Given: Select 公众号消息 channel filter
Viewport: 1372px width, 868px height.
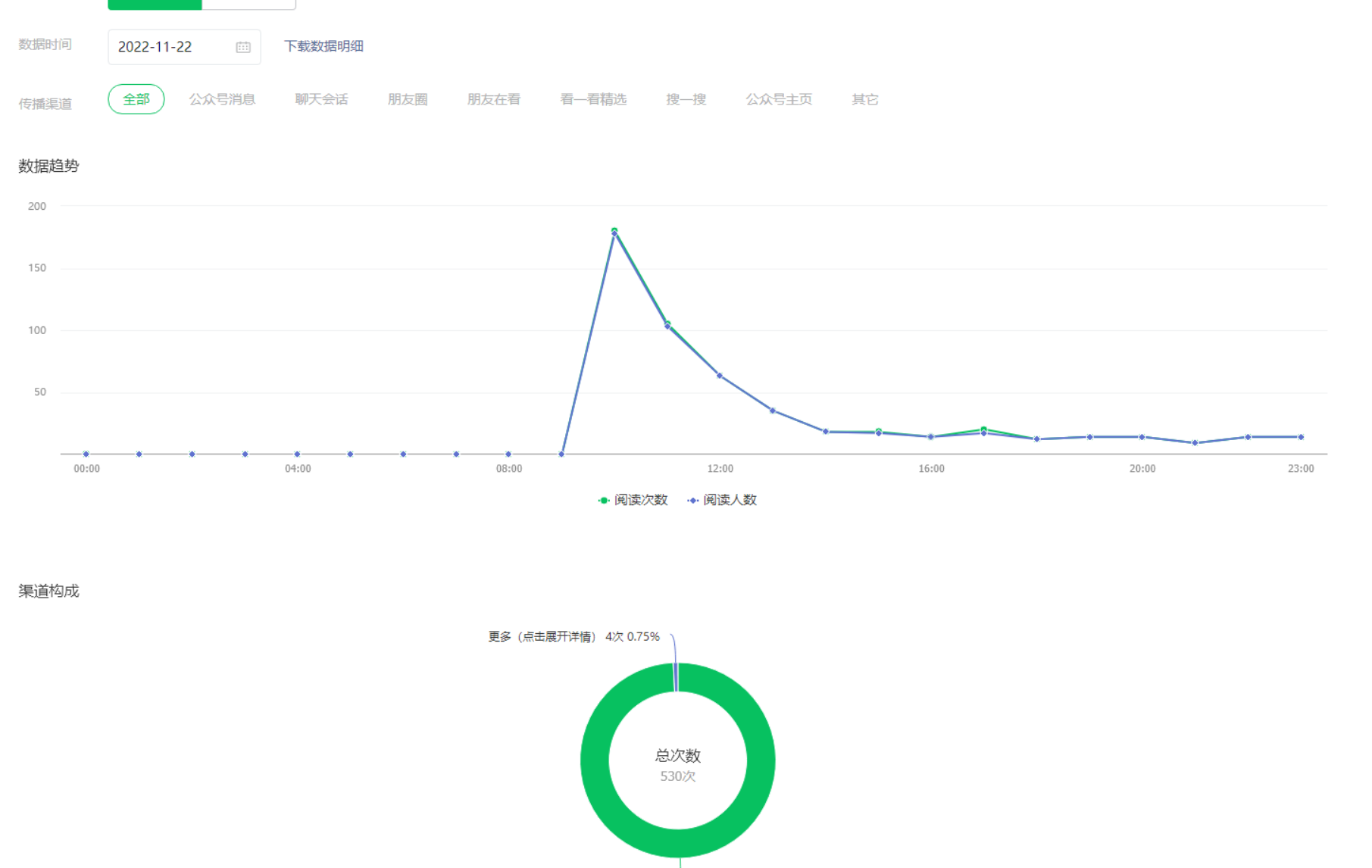Looking at the screenshot, I should pyautogui.click(x=222, y=99).
